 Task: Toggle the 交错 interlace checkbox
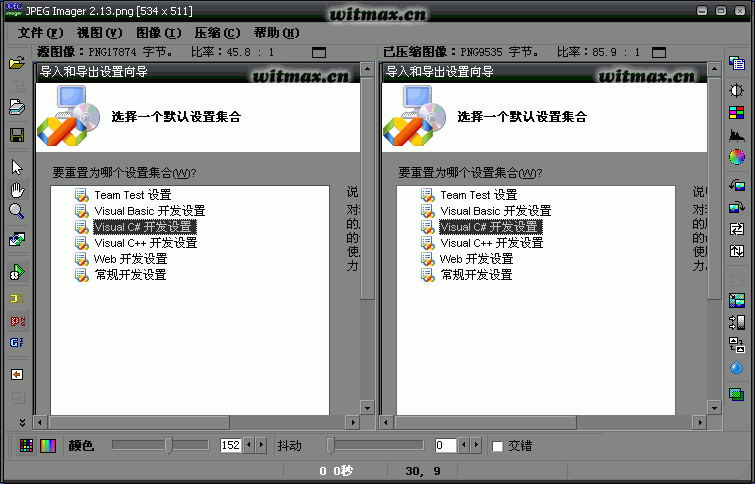[497, 446]
